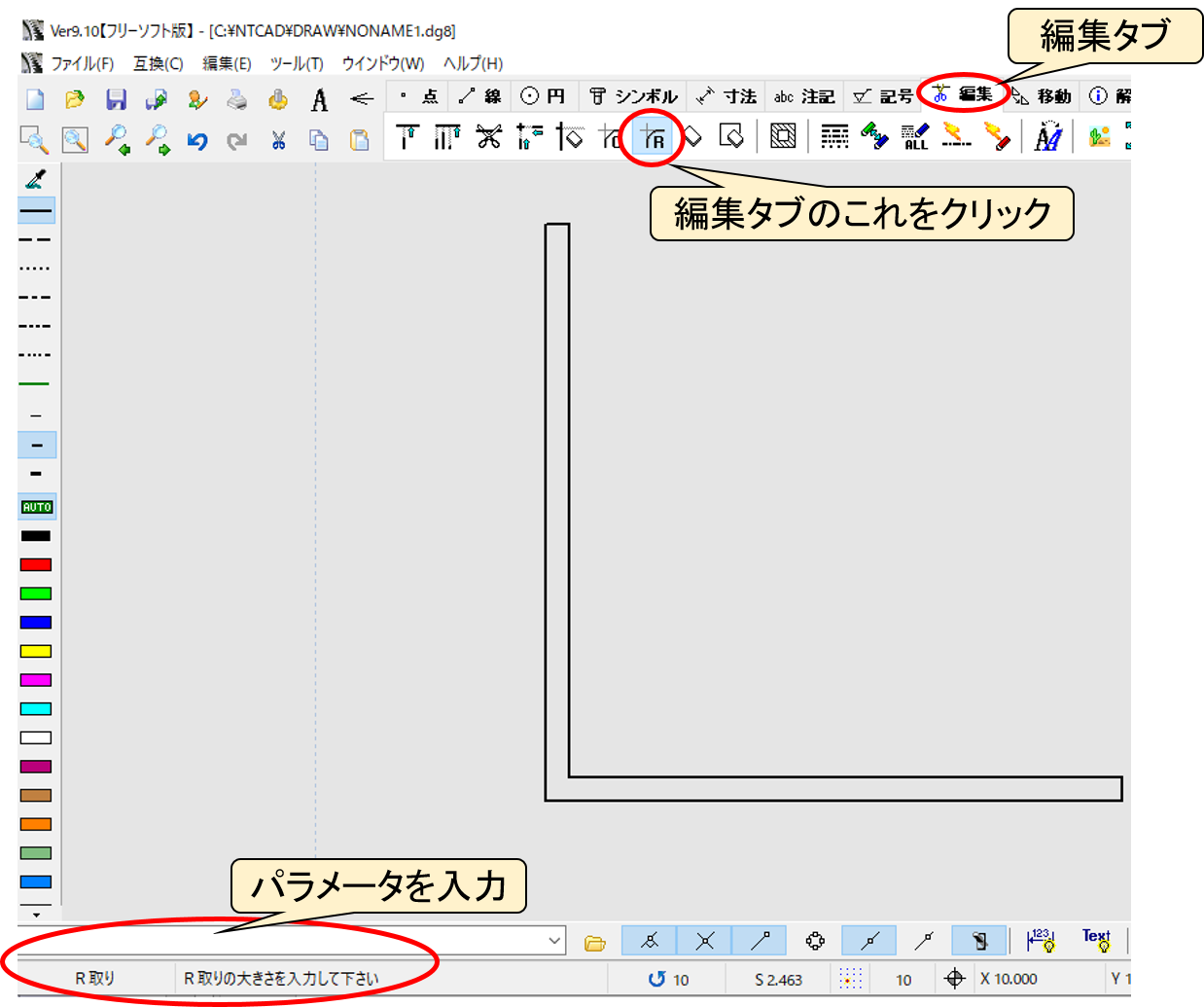Screen dimensions: 1204x1007
Task: Open the 編集(E) menu
Action: click(227, 63)
